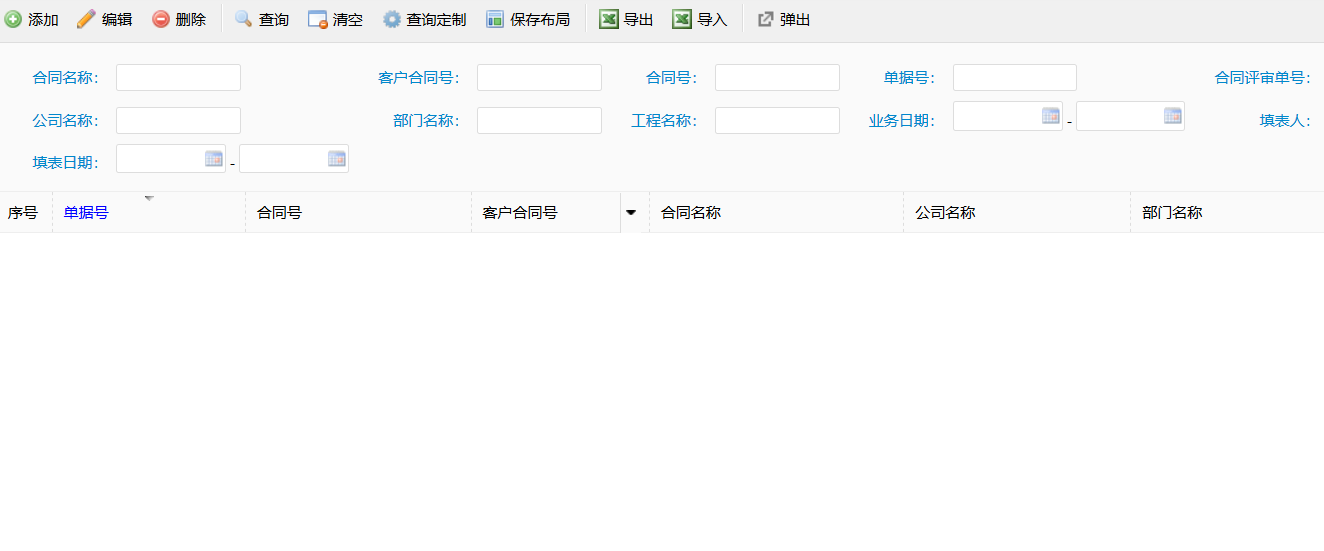
Task: Click the Excel icon of 导入
Action: tap(682, 19)
